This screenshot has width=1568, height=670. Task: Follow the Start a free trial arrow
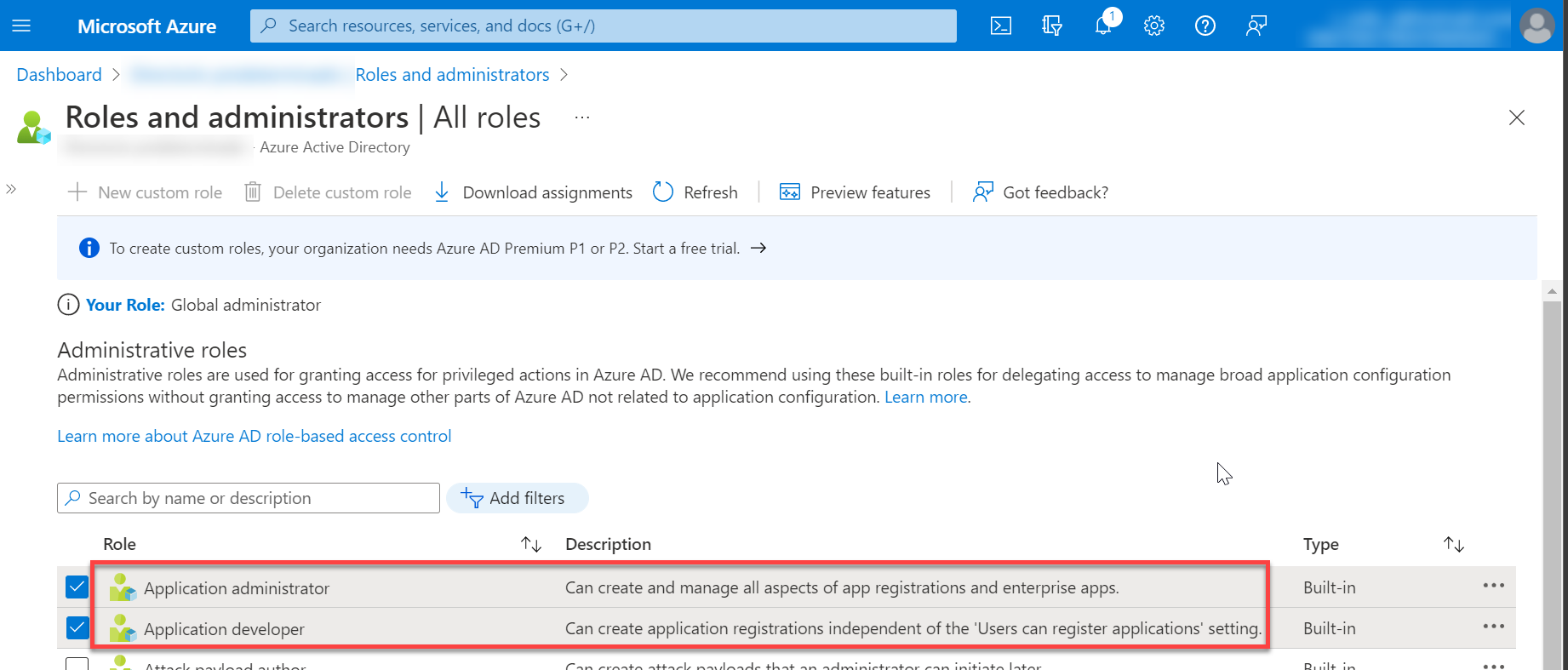coord(758,248)
